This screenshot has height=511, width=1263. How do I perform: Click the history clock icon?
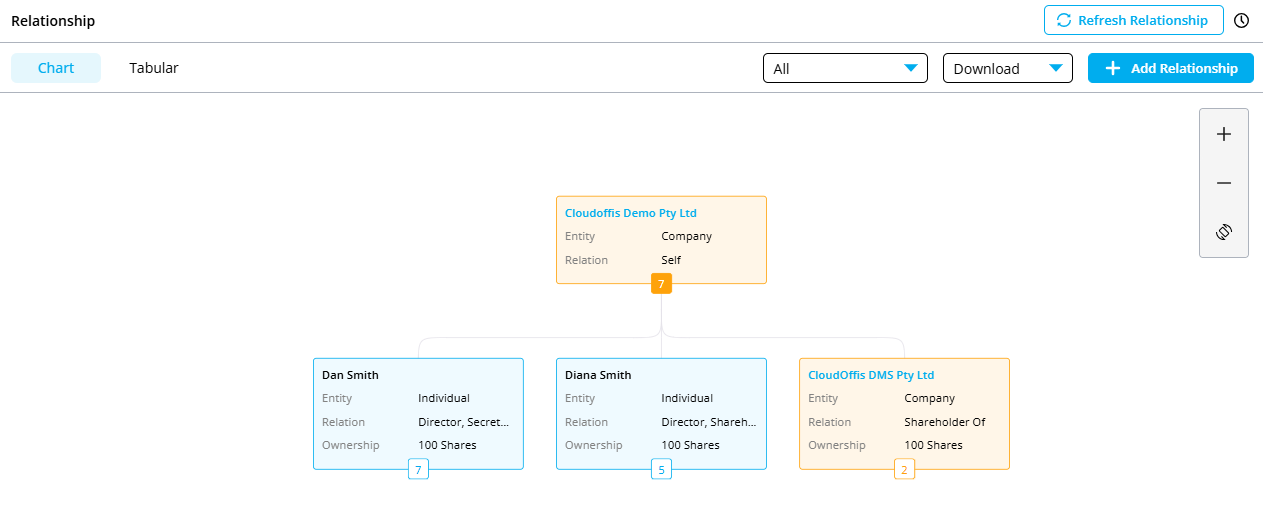point(1241,20)
